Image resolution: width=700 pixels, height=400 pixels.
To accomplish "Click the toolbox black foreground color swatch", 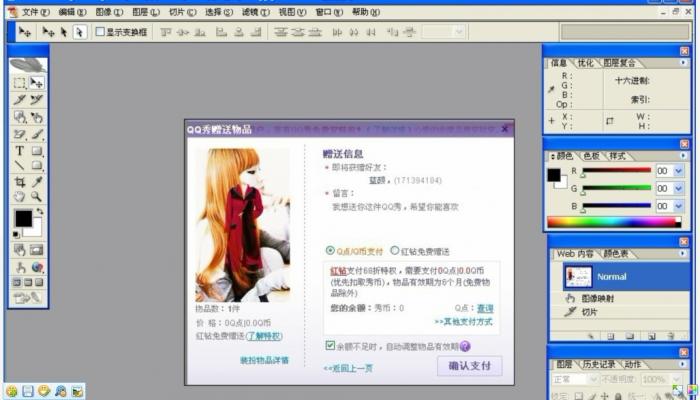I will pos(23,219).
